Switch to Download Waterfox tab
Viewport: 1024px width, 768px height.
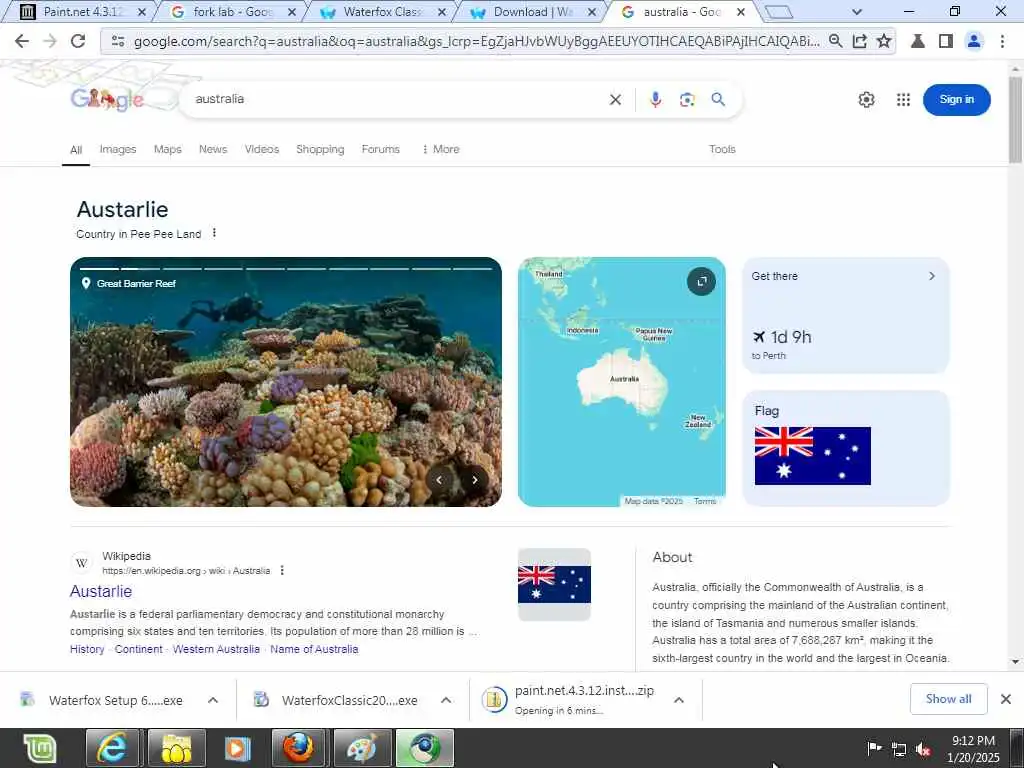pyautogui.click(x=532, y=12)
